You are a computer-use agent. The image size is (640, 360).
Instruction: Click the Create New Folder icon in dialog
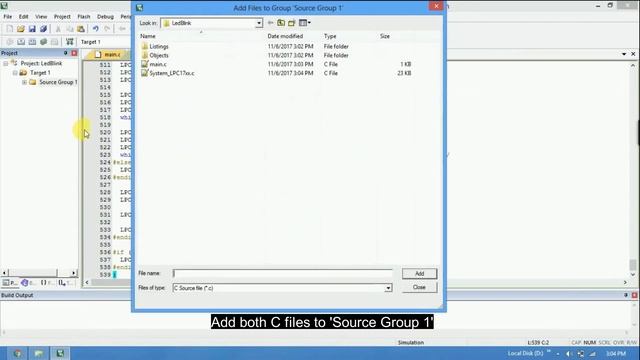[291, 23]
